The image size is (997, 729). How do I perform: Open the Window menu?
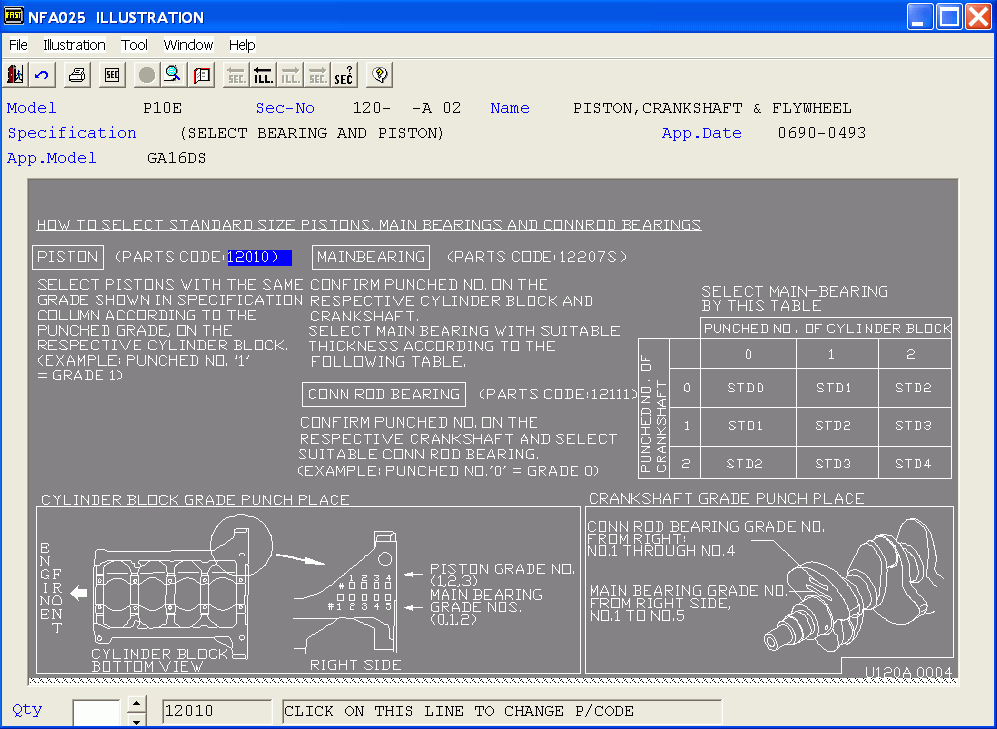point(188,45)
